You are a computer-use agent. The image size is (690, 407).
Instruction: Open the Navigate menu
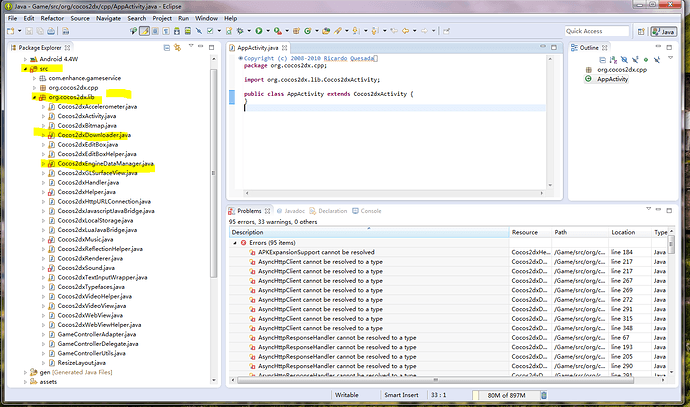(109, 18)
